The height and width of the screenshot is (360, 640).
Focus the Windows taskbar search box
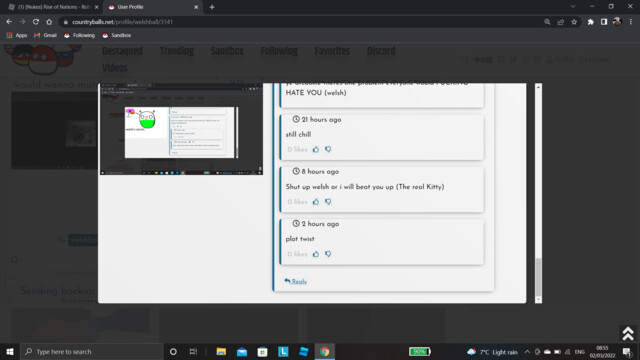coord(92,351)
